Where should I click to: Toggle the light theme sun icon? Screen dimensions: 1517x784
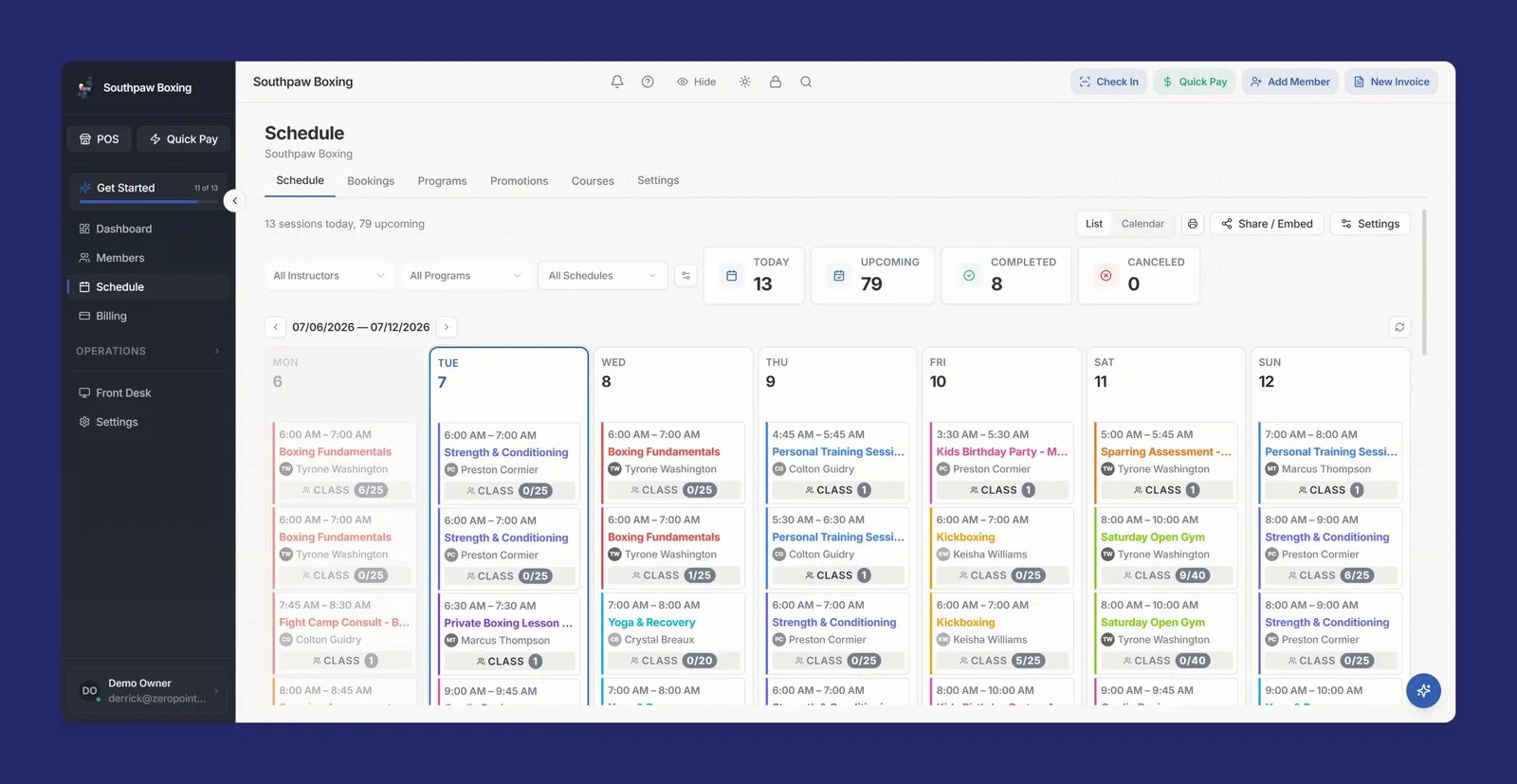point(745,82)
